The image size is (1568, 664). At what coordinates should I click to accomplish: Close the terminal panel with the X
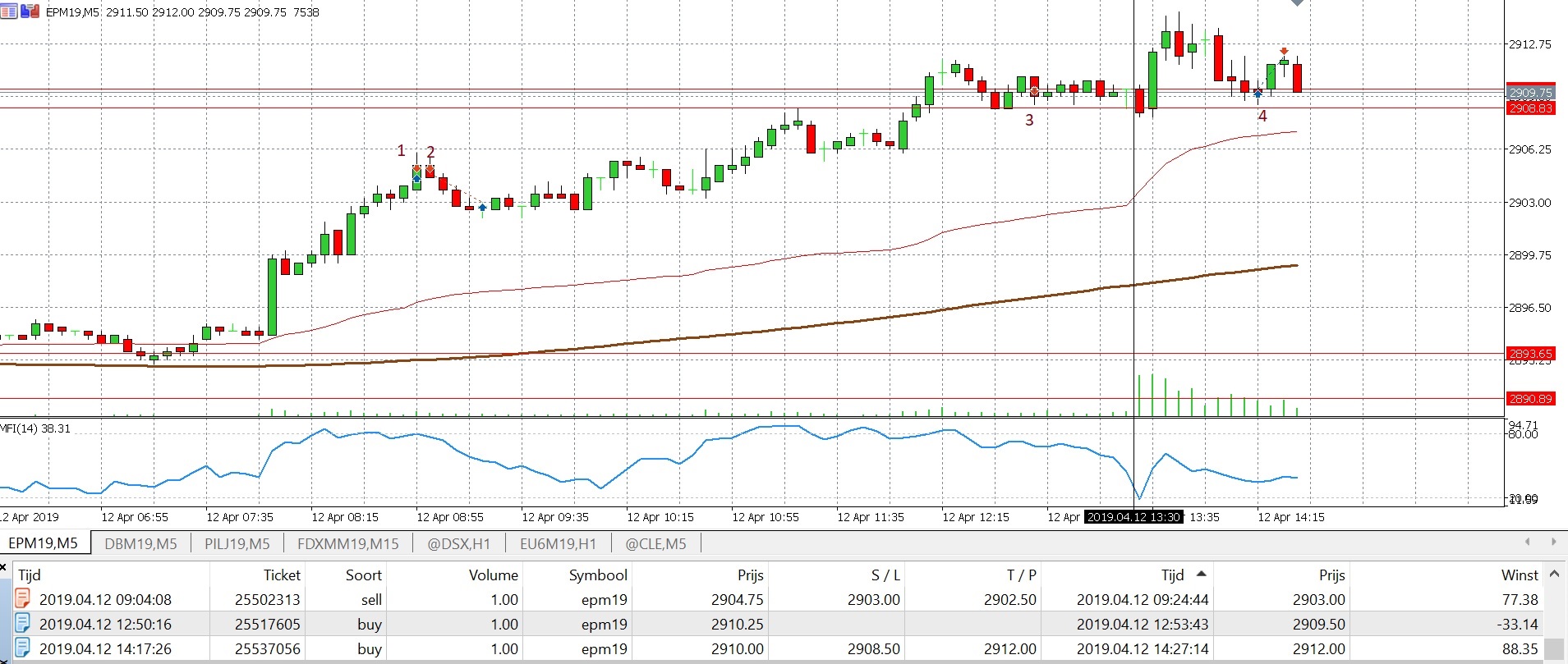[4, 567]
